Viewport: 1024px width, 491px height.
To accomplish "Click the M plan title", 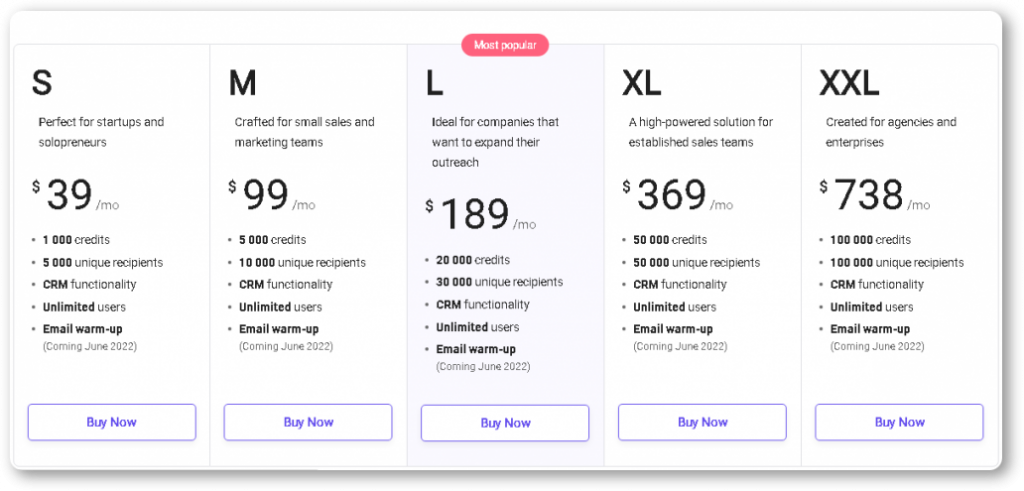I will point(242,82).
